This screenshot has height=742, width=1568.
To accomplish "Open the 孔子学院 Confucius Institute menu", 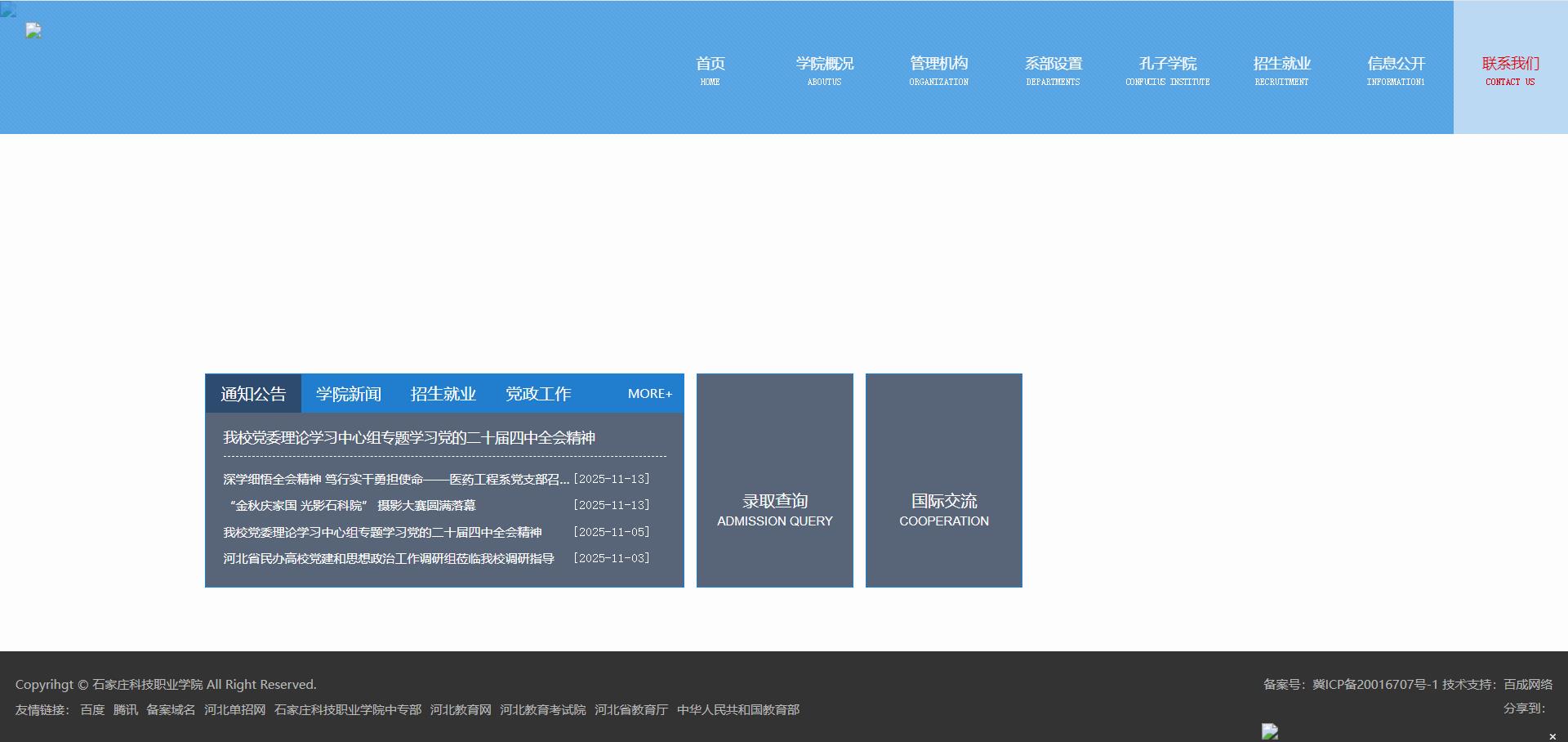I will pos(1168,69).
